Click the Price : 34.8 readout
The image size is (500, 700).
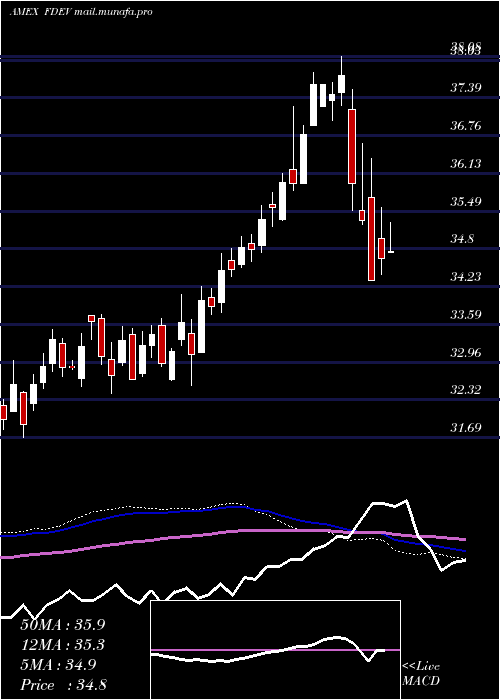(63, 685)
